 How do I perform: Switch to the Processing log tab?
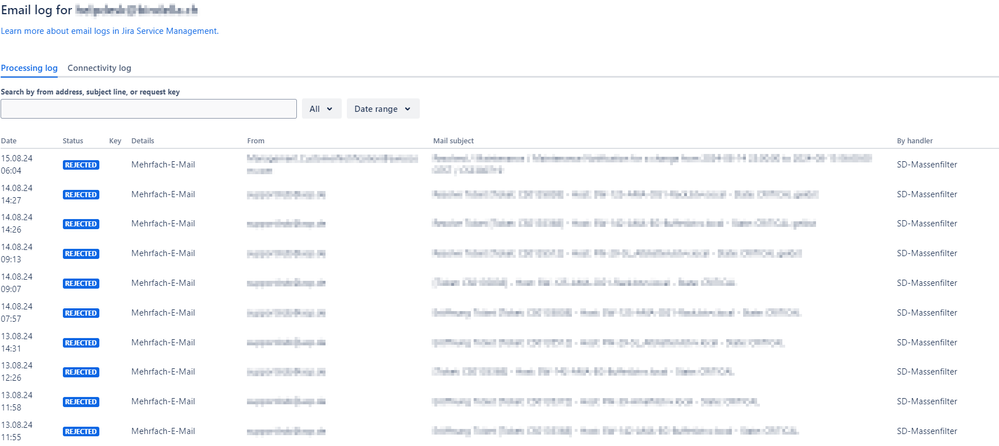pos(29,68)
